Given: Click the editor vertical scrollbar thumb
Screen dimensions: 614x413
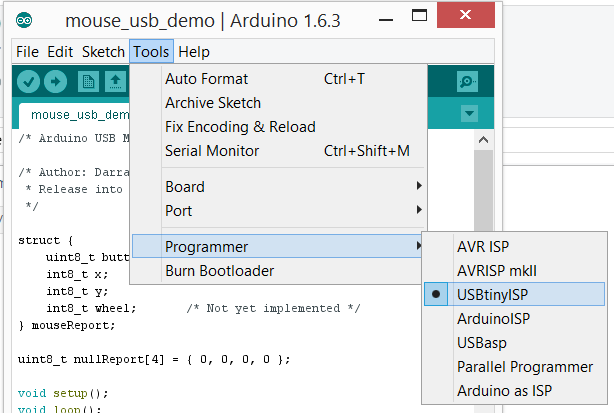Looking at the screenshot, I should pyautogui.click(x=483, y=191).
